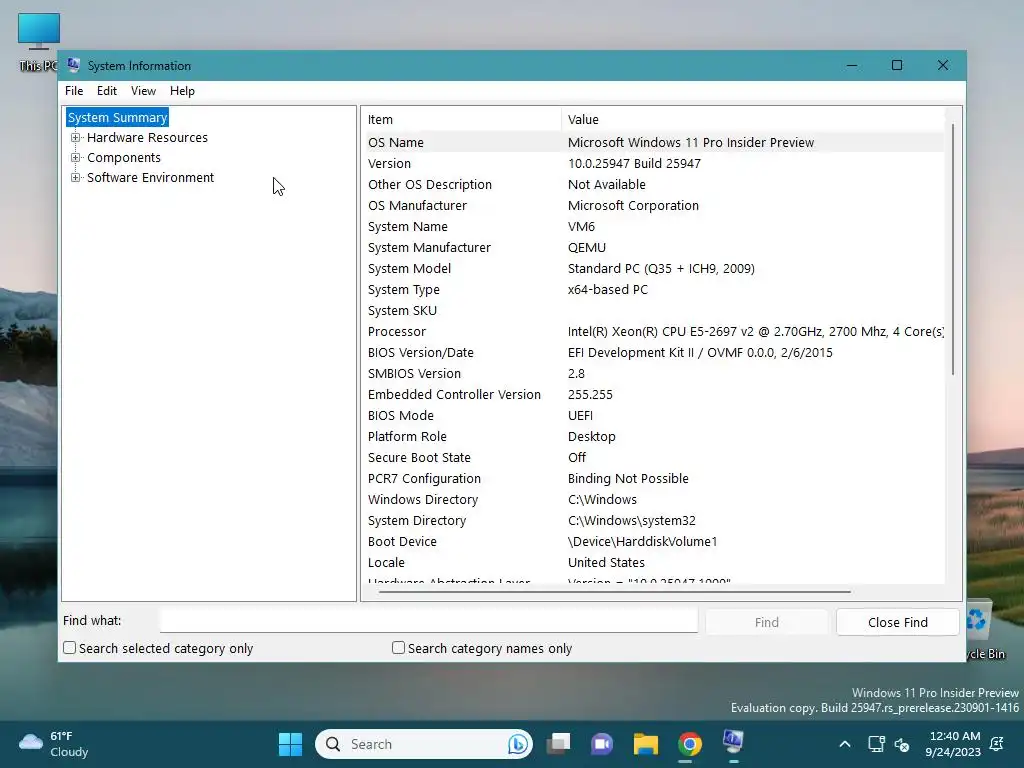The image size is (1024, 768).
Task: Open Task View on the taskbar
Action: point(558,744)
